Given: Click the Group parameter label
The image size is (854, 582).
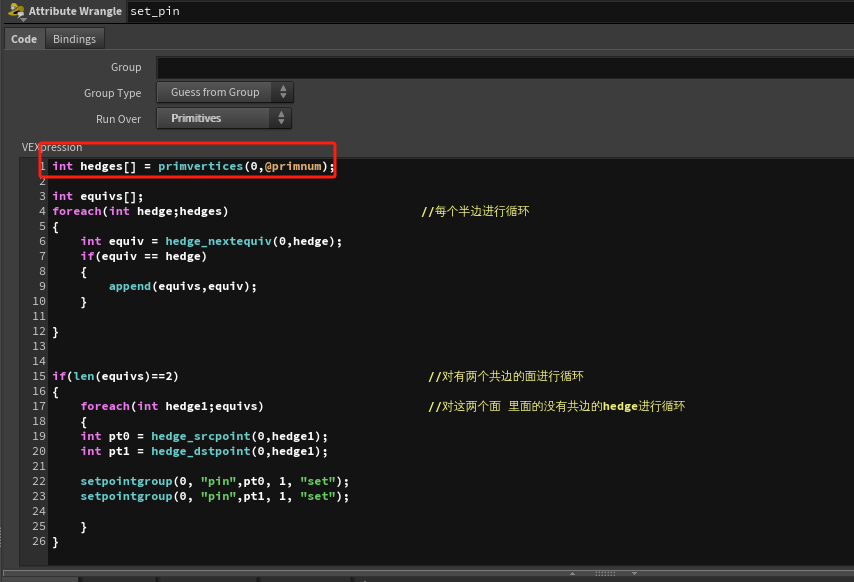Looking at the screenshot, I should (126, 67).
